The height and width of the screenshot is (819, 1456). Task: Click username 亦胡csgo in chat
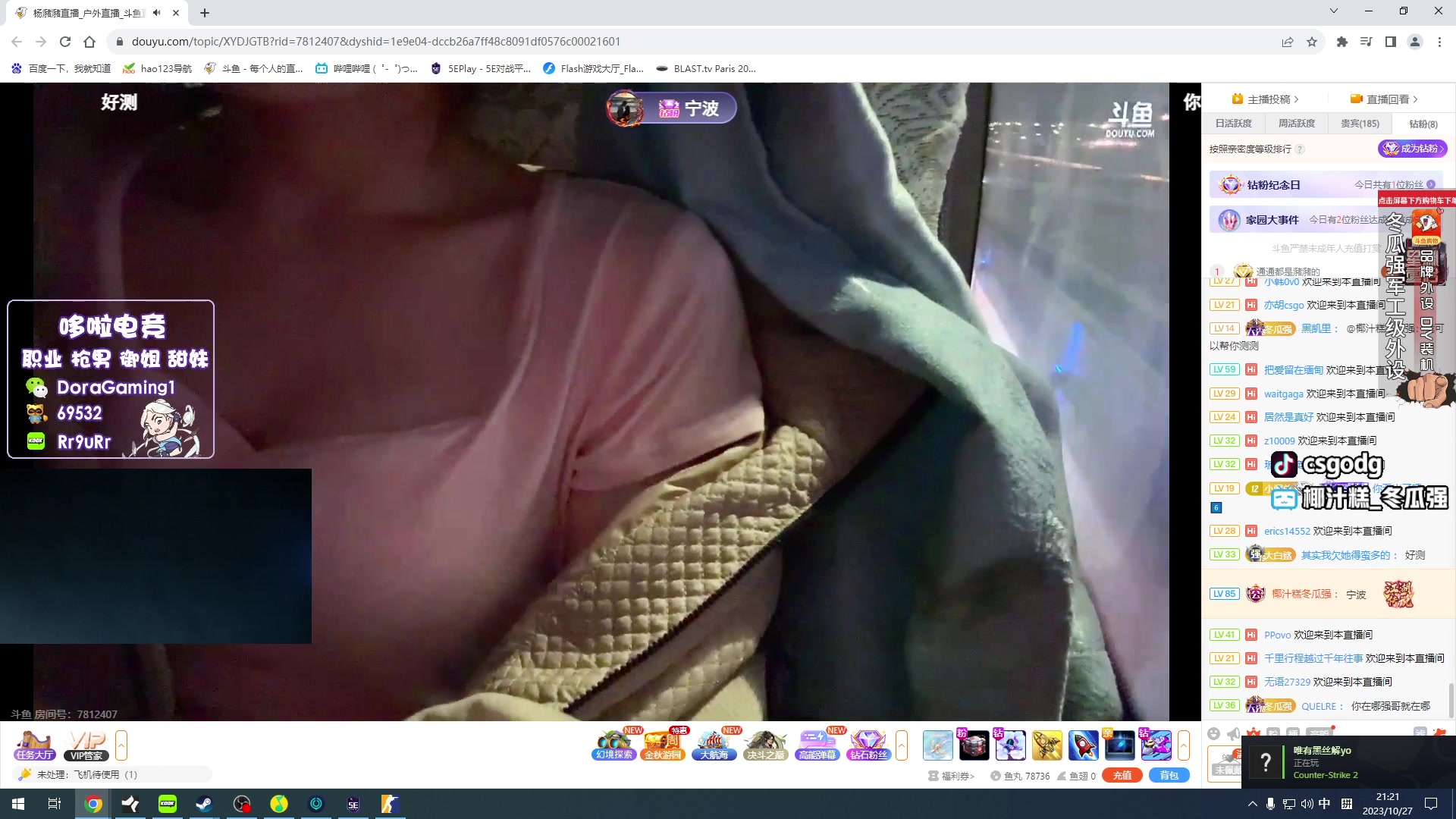coord(1284,305)
